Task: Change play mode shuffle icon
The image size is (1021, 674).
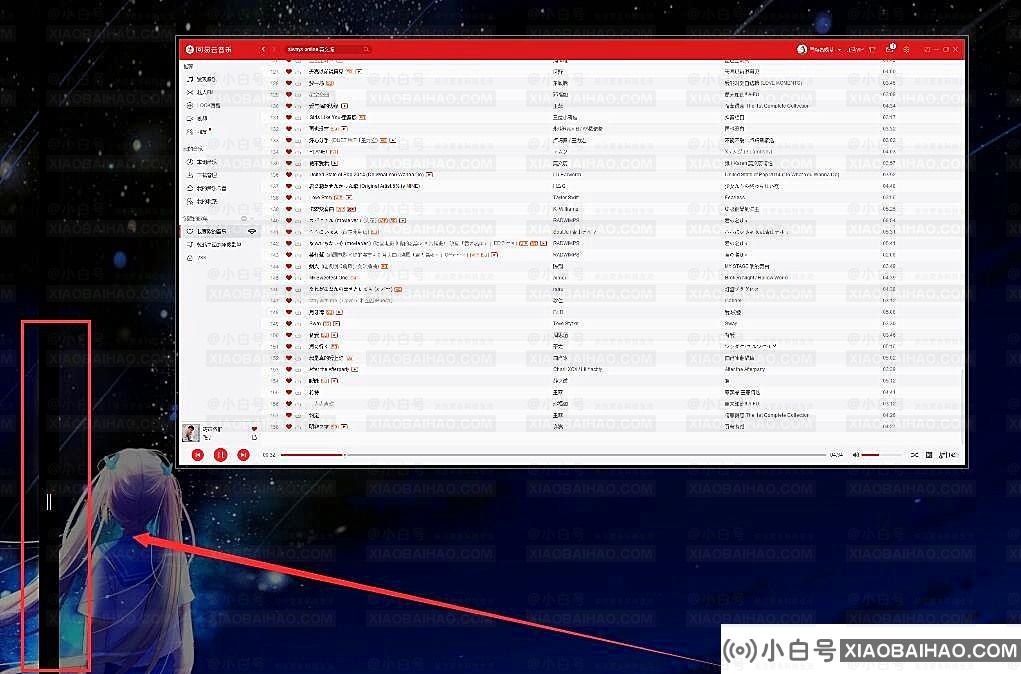Action: [914, 455]
